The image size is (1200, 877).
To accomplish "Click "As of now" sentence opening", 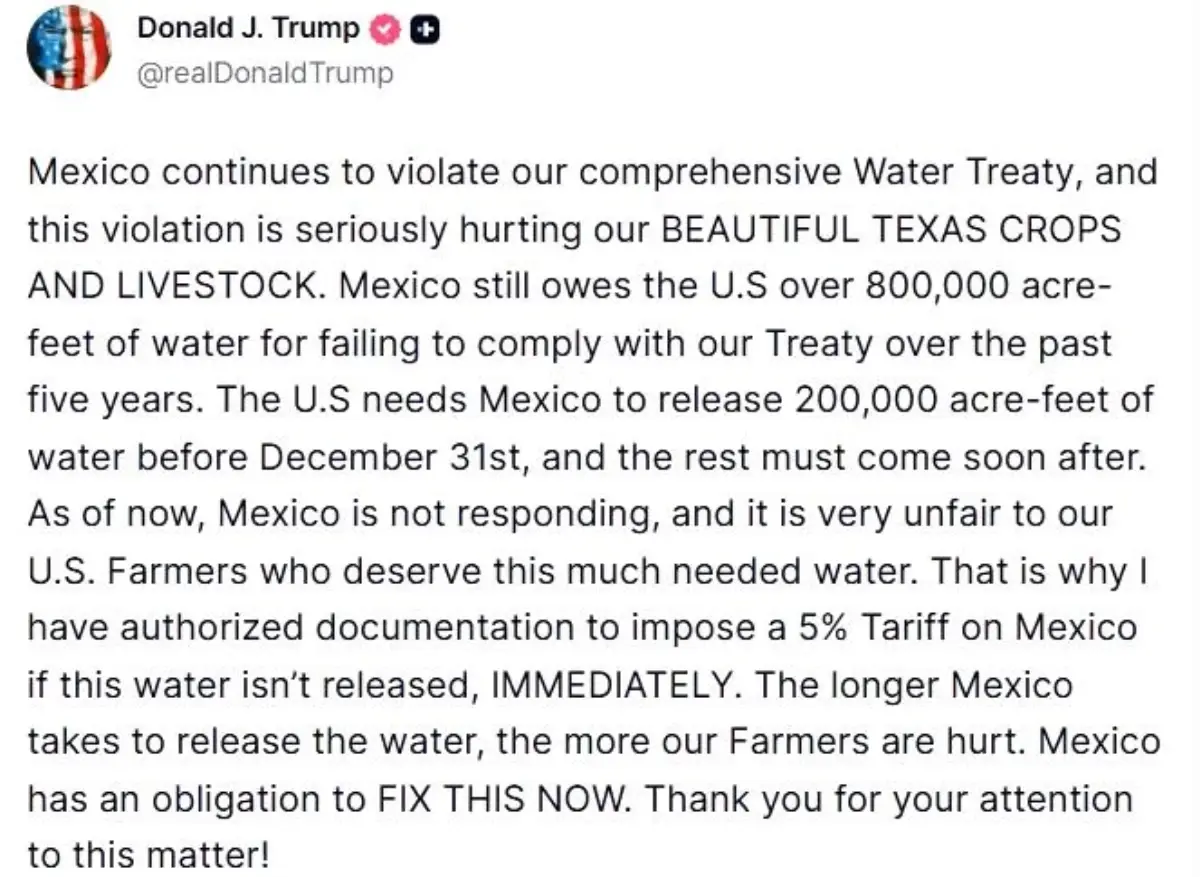I will coord(115,515).
